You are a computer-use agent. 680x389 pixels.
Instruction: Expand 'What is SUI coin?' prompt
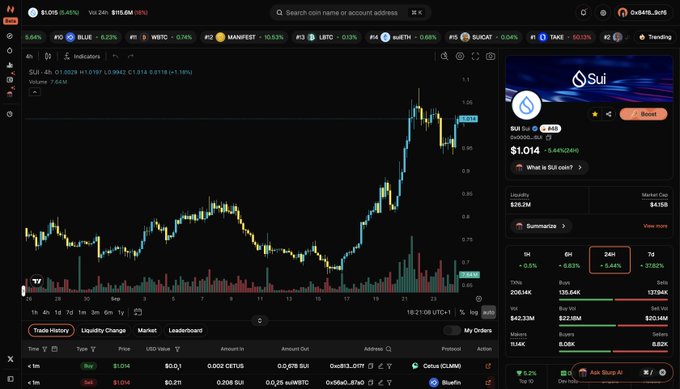point(549,167)
